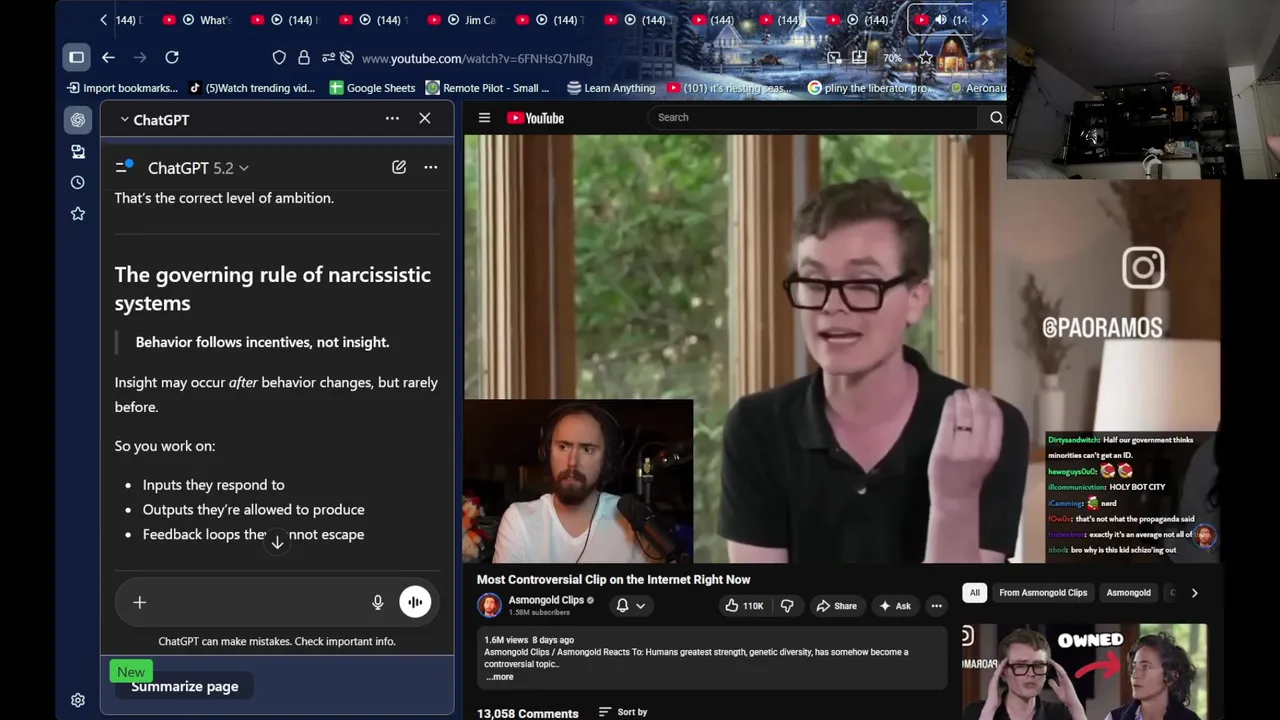Toggle the browser sidebar panel button
Image resolution: width=1280 pixels, height=720 pixels.
76,58
